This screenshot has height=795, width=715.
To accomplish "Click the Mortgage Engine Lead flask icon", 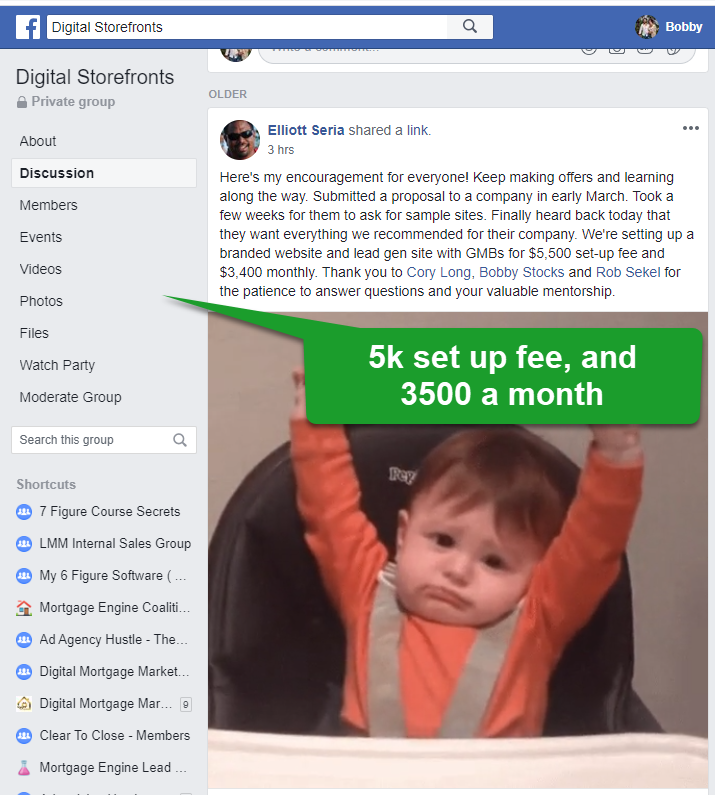I will (x=24, y=768).
